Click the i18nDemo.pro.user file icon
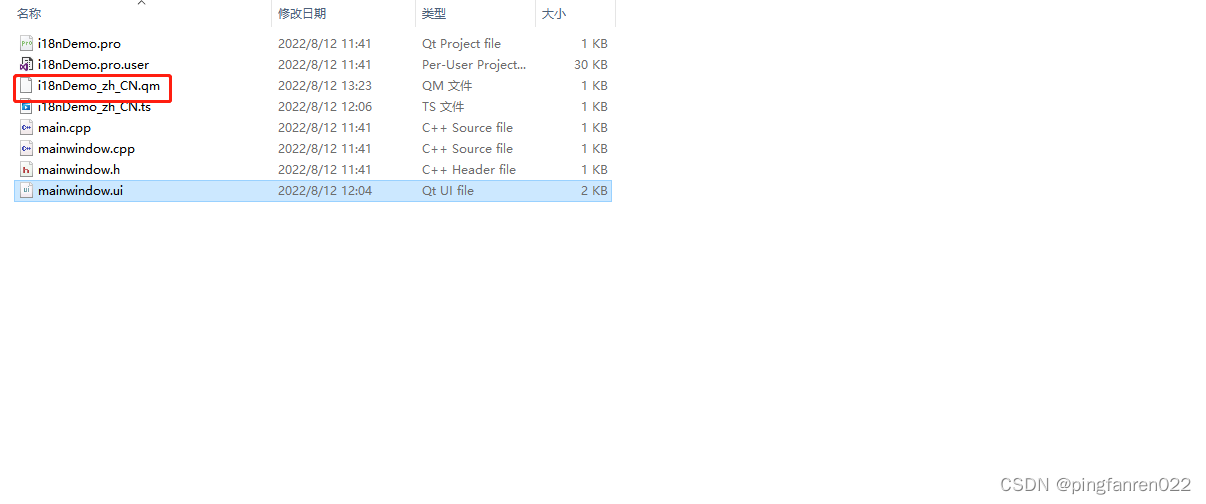The width and height of the screenshot is (1206, 504). tap(27, 65)
